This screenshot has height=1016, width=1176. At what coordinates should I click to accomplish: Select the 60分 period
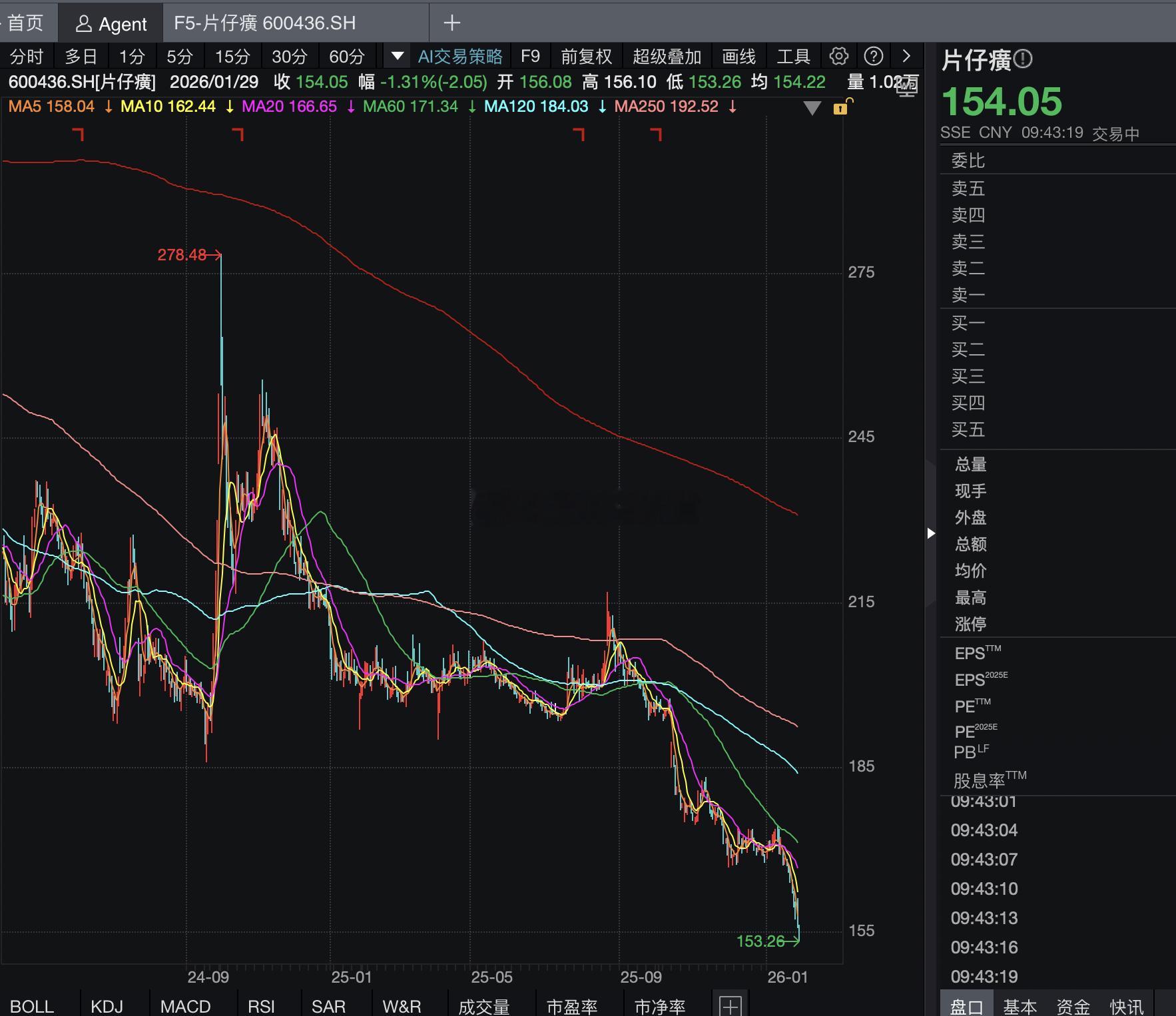347,57
